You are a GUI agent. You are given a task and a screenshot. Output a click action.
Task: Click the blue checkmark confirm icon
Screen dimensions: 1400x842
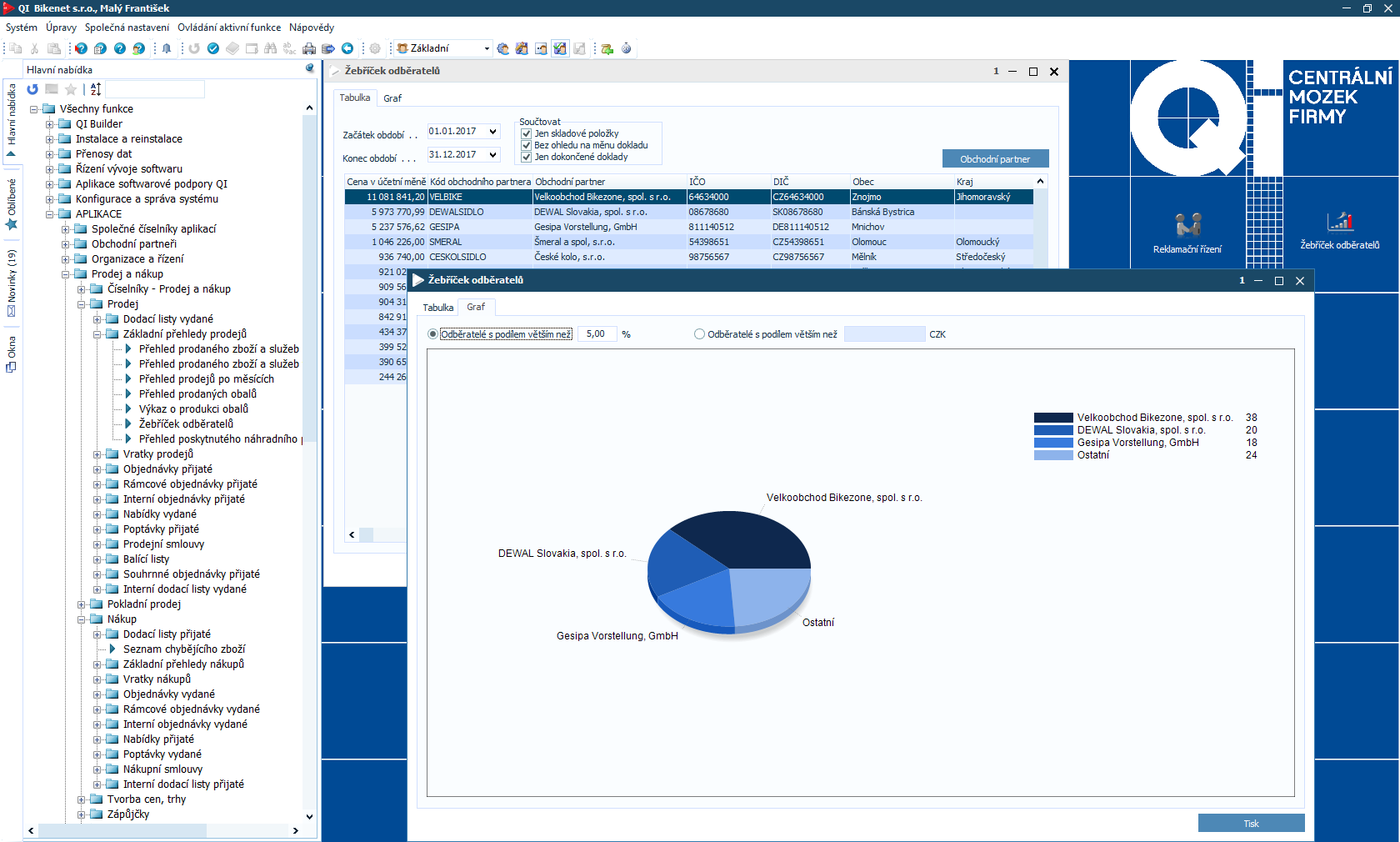click(x=213, y=48)
